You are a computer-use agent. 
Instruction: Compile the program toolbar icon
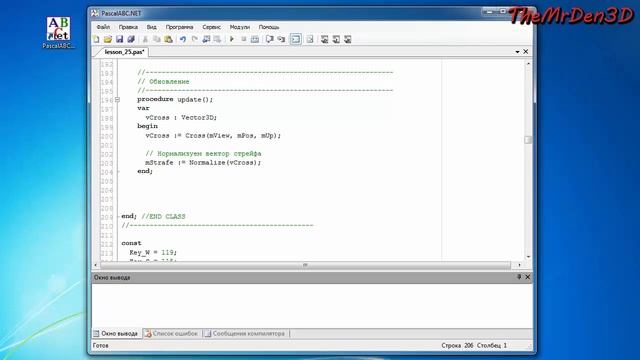(255, 39)
